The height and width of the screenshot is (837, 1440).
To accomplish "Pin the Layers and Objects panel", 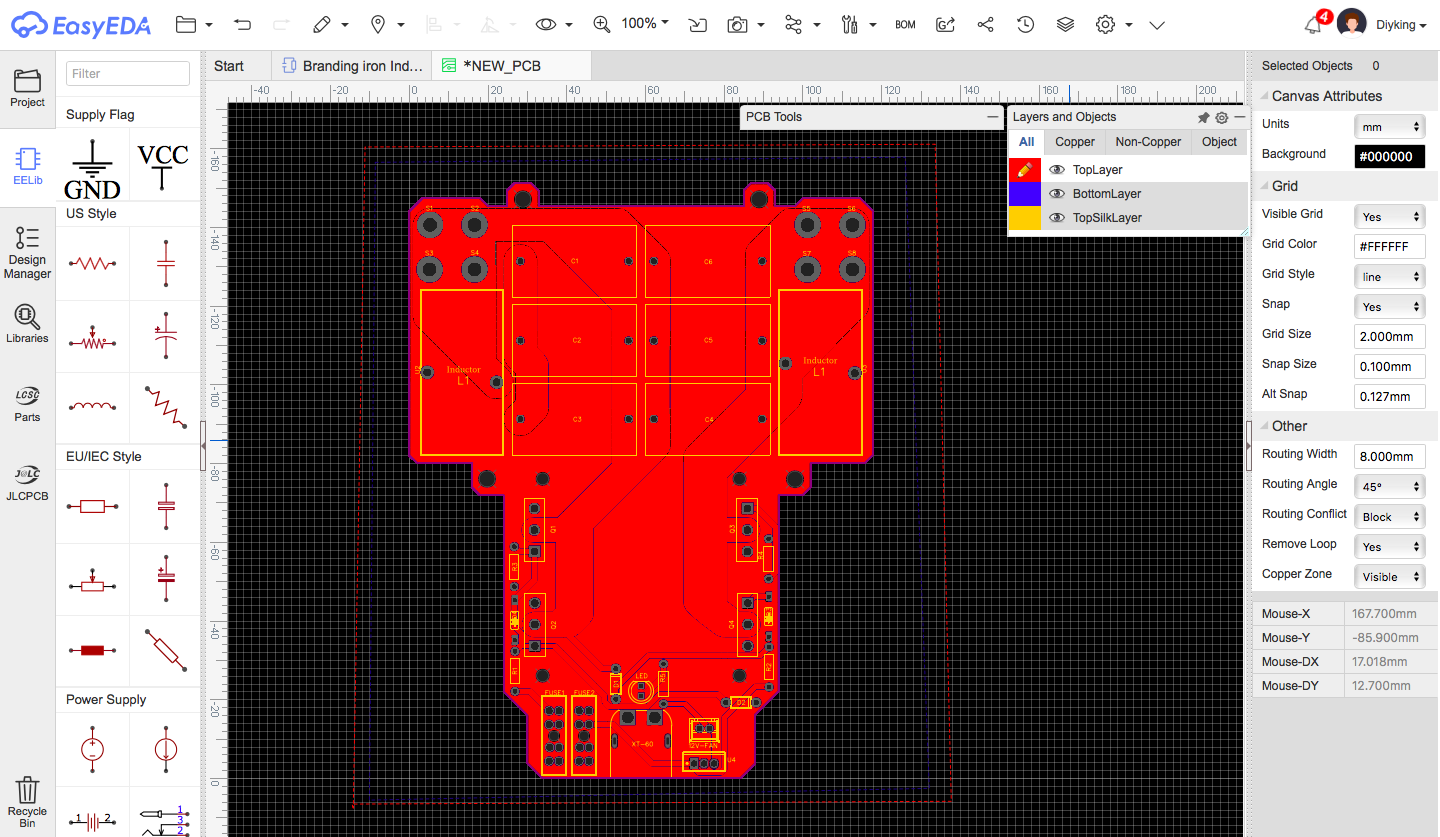I will tap(1204, 117).
